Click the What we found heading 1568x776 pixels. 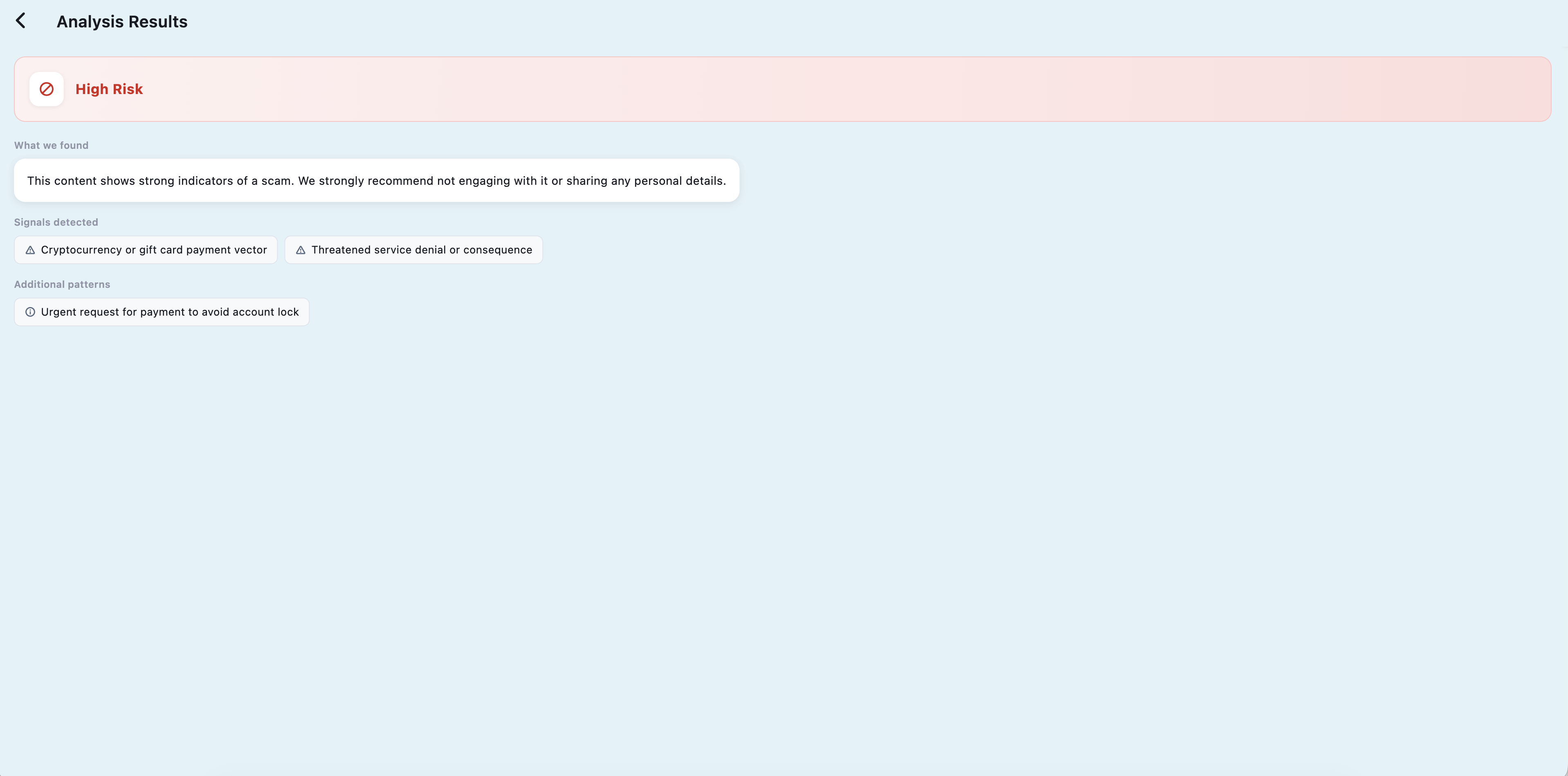pos(51,146)
